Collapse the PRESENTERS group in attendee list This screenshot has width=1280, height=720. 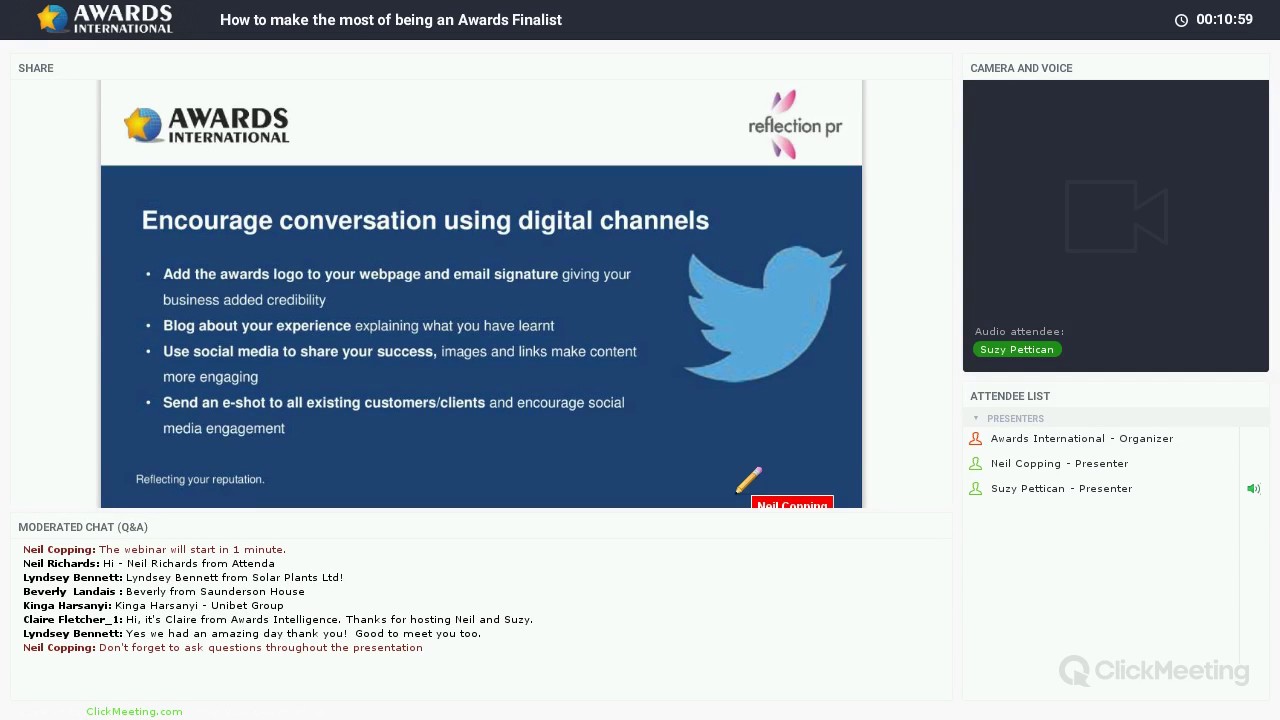[x=976, y=419]
